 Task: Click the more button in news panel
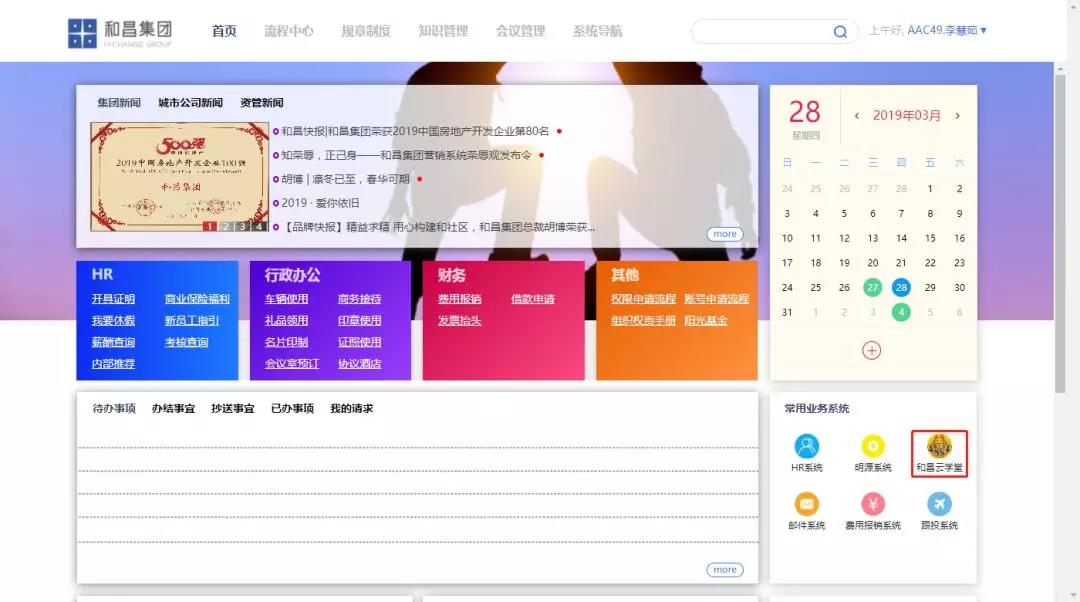[x=725, y=234]
